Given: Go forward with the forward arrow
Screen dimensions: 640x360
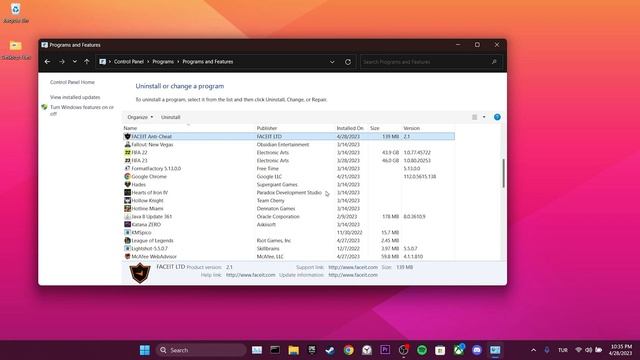Looking at the screenshot, I should pyautogui.click(x=62, y=62).
